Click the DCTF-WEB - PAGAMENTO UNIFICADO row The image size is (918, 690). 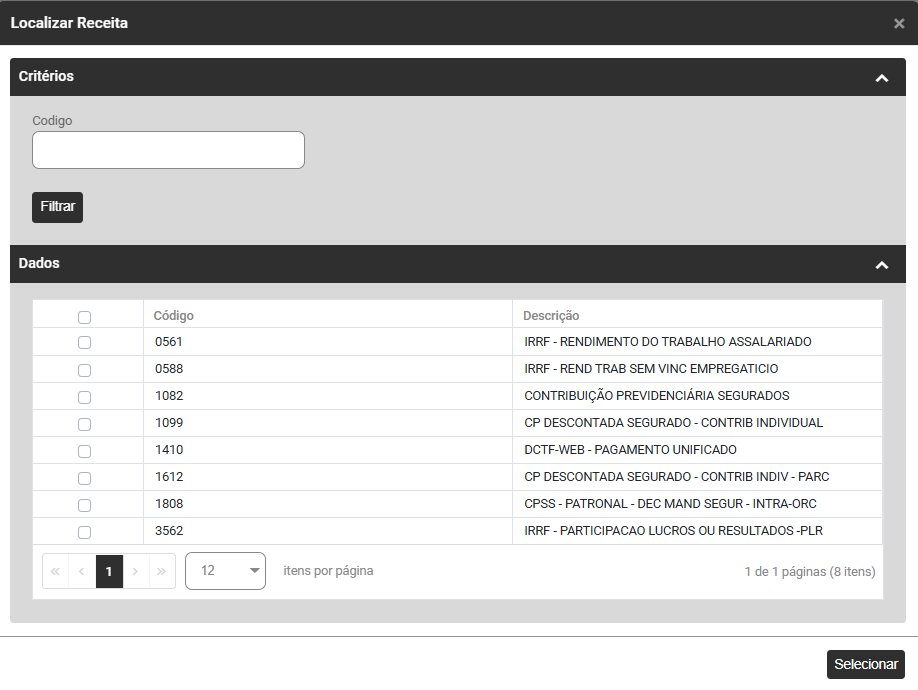(630, 450)
